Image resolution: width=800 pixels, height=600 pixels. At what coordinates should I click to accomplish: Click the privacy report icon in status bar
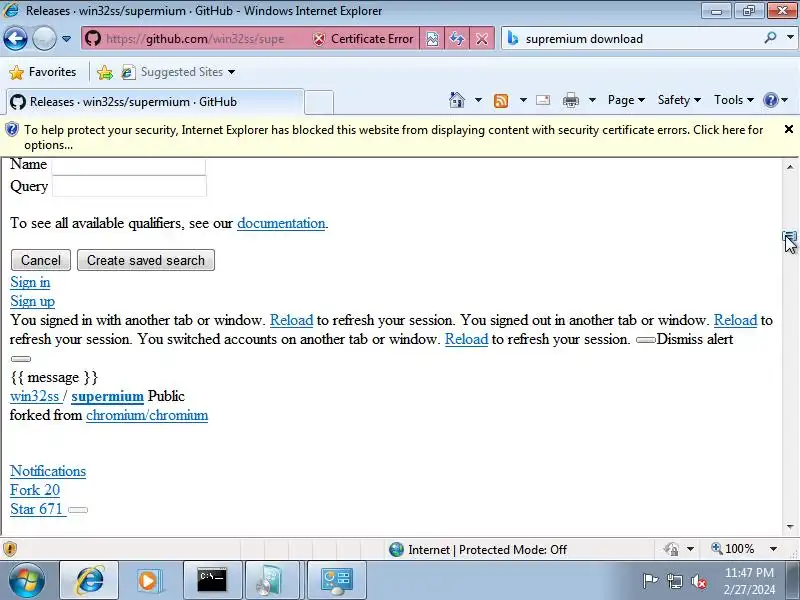coord(670,549)
